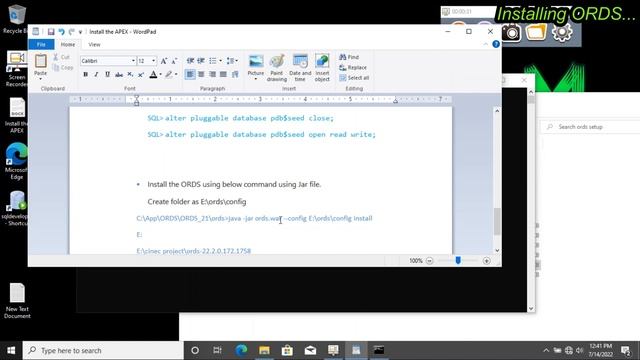640x360 pixels.
Task: Open the New Text Document desktop file
Action: 17,301
